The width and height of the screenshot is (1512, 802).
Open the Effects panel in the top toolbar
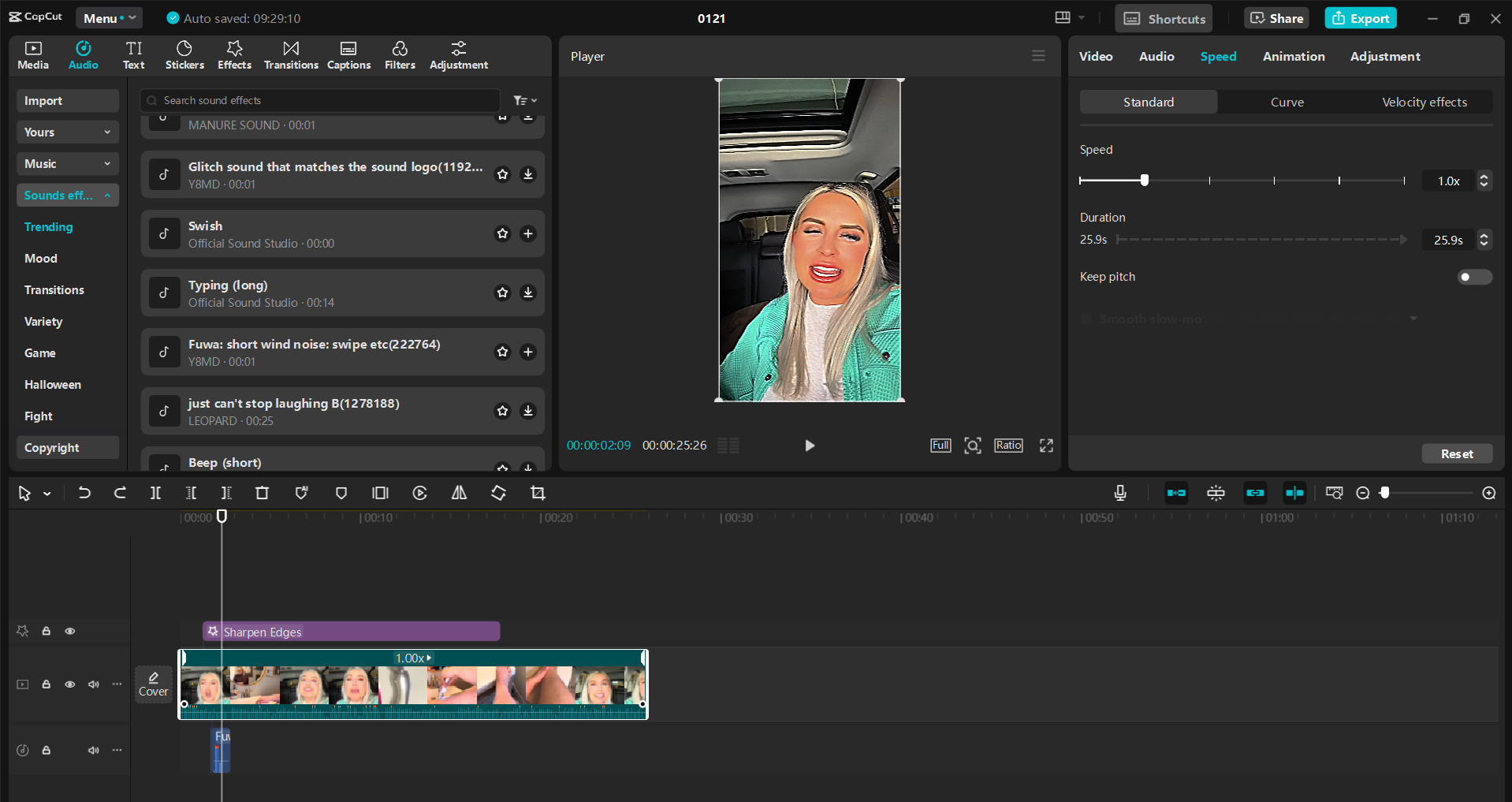(x=234, y=55)
